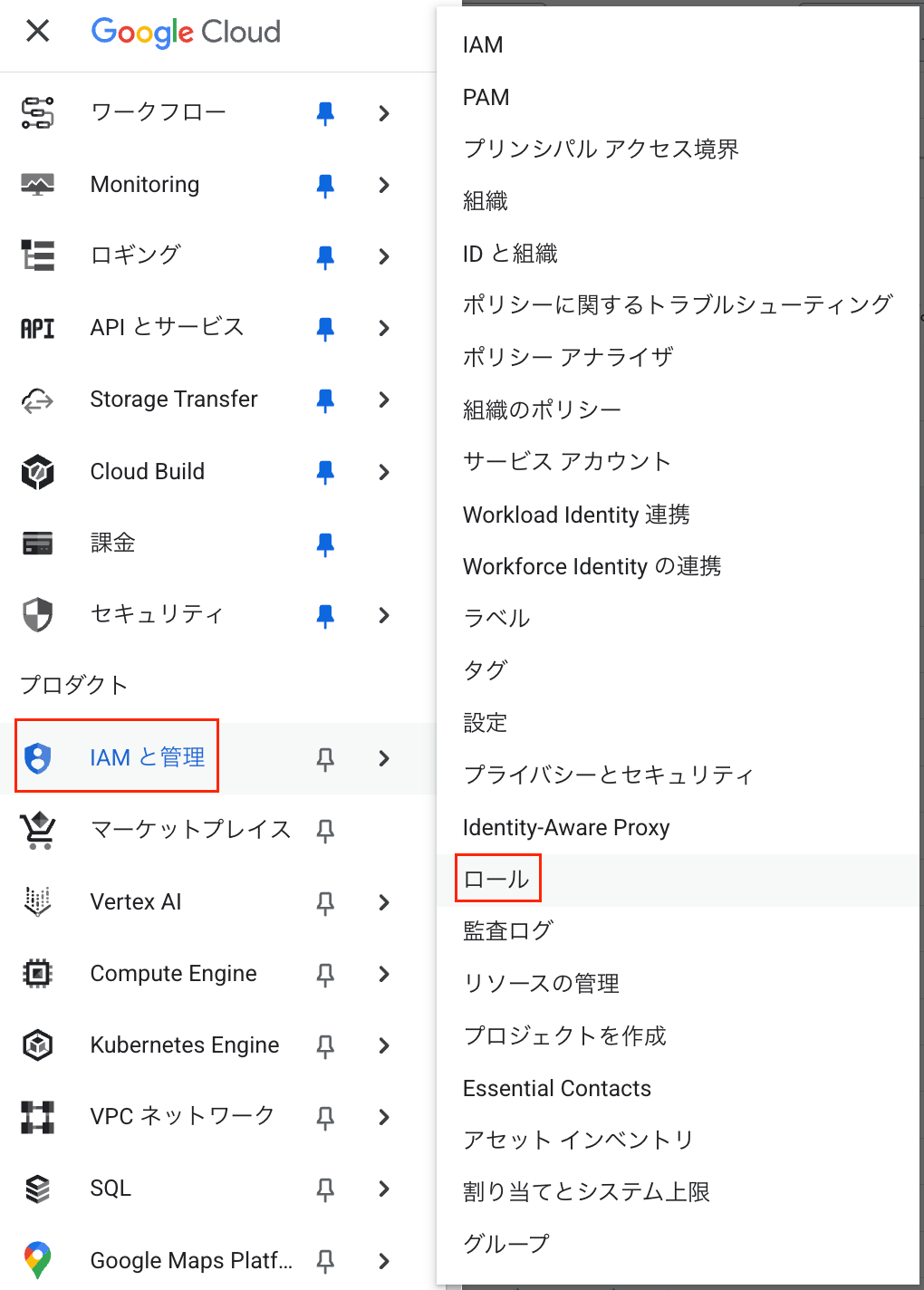The image size is (924, 1290).
Task: Unpin API とサービス from the menu
Action: pyautogui.click(x=325, y=329)
